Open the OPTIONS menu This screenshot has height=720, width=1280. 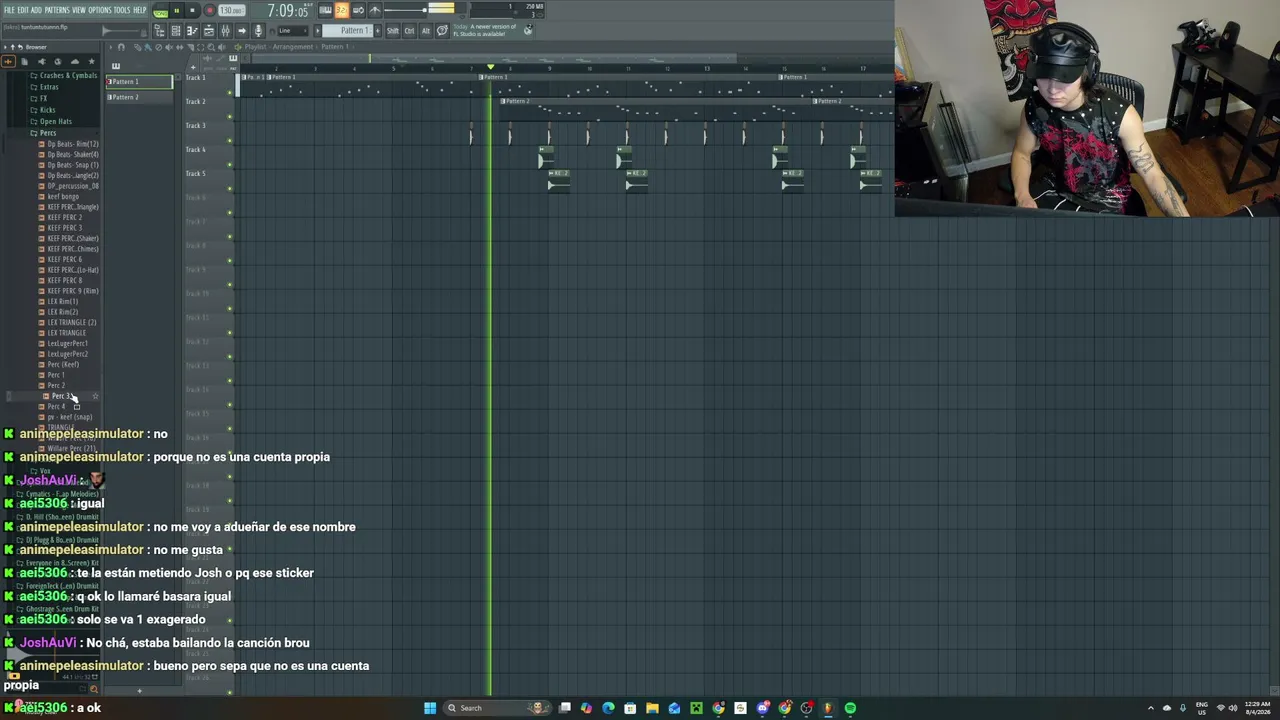coord(100,10)
